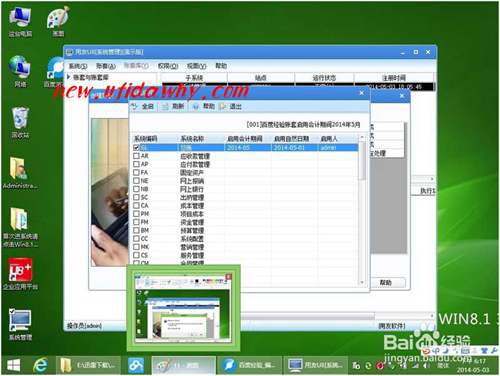Check the AP 应付款管理 checkbox
This screenshot has width=500, height=376.
click(136, 164)
